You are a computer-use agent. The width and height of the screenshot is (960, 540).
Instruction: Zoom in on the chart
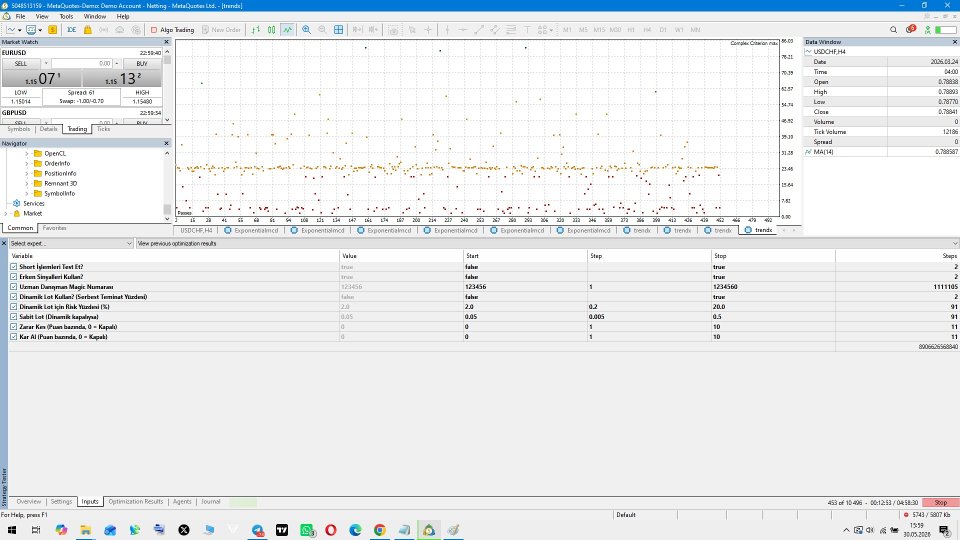[306, 29]
